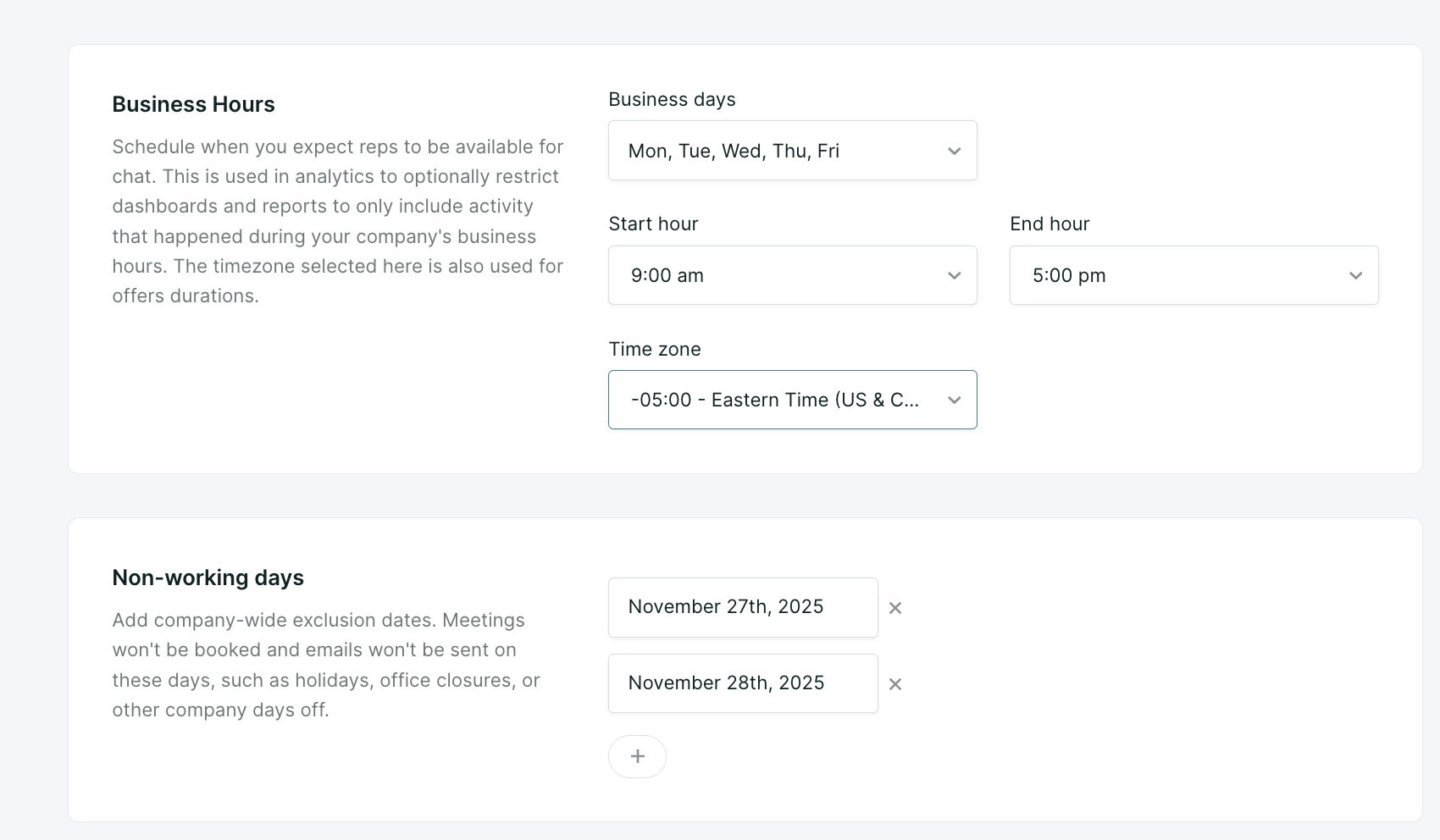Click the chevron arrow in Time zone field
This screenshot has width=1440, height=840.
[954, 400]
